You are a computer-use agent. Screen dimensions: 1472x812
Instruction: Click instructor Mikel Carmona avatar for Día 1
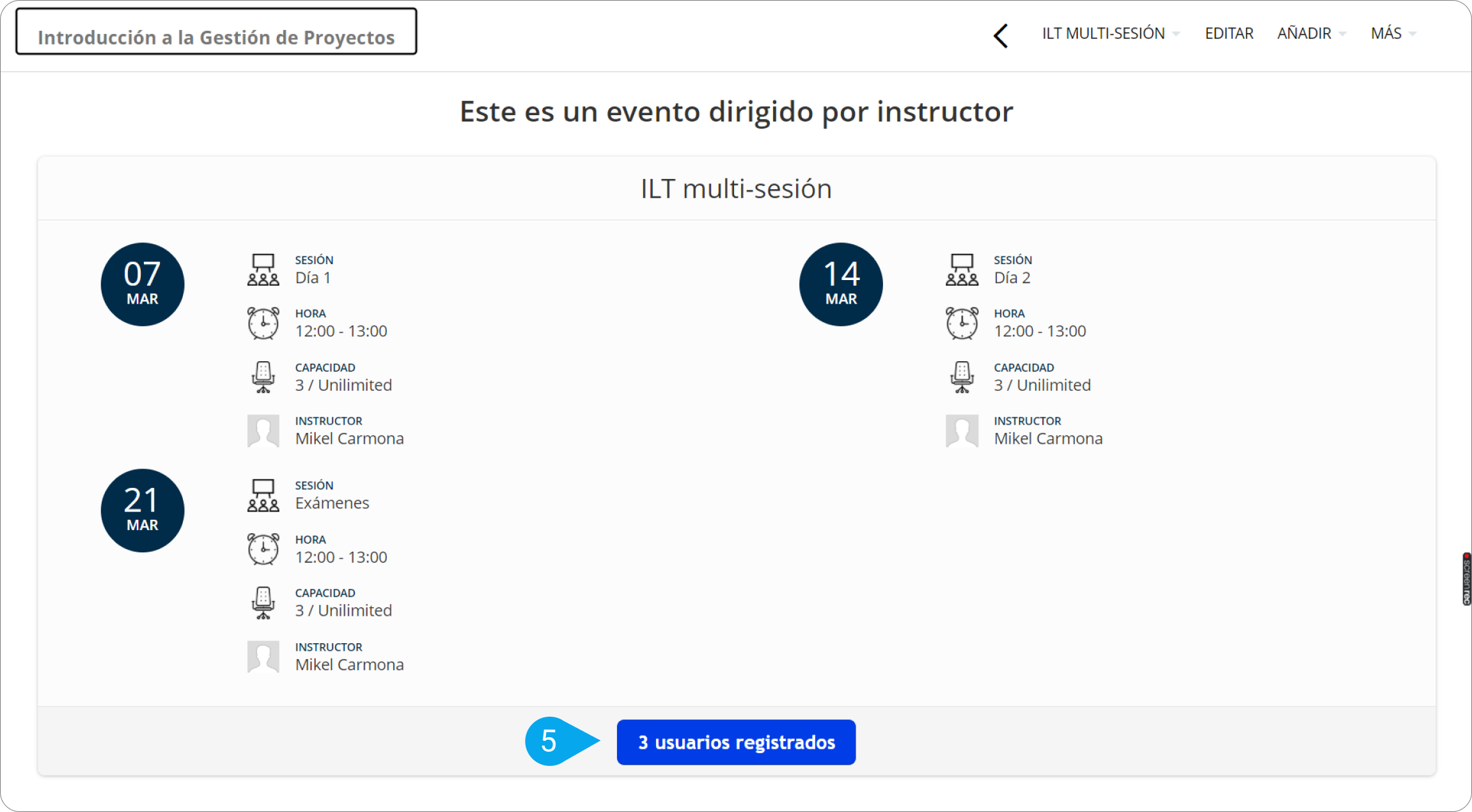tap(263, 430)
